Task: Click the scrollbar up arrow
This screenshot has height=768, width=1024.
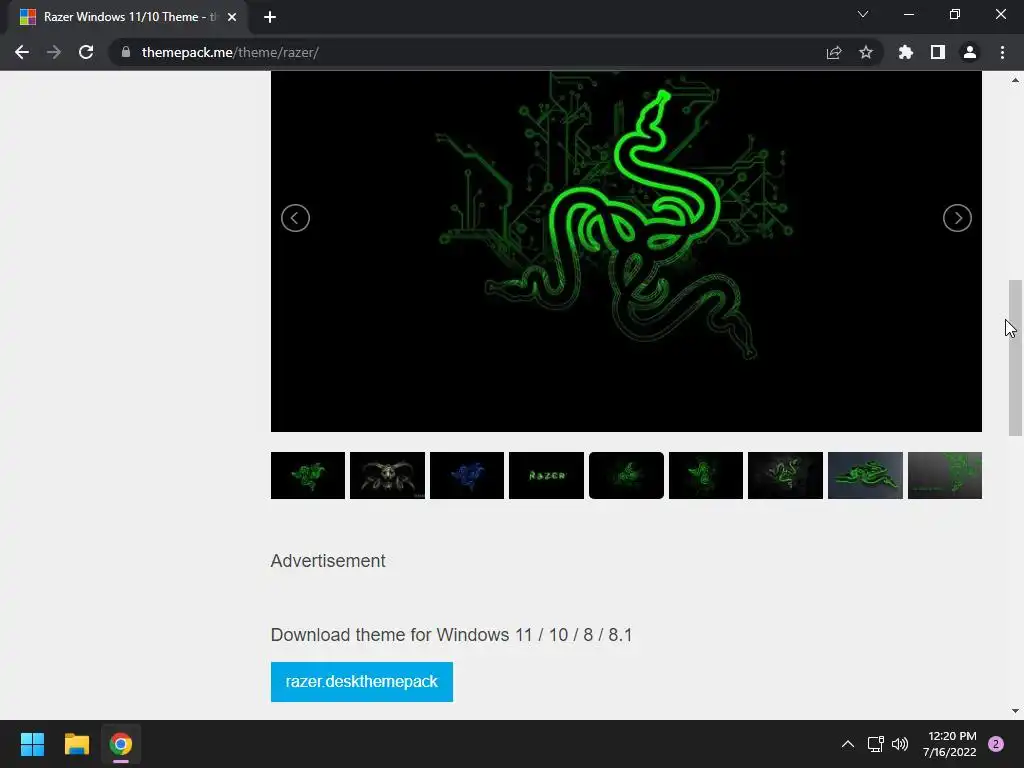Action: point(1015,80)
